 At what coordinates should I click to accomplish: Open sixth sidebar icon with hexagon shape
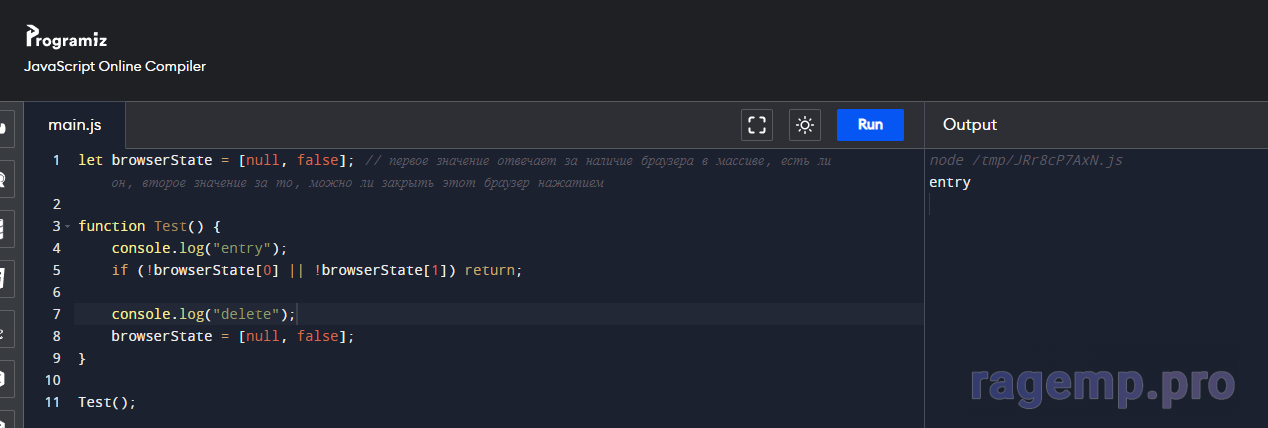click(5, 380)
